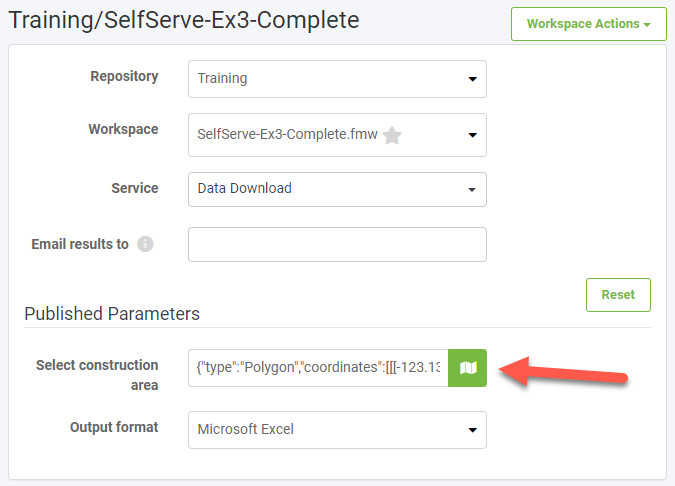The height and width of the screenshot is (486, 675).
Task: Click the construction area polygon text field
Action: click(318, 368)
